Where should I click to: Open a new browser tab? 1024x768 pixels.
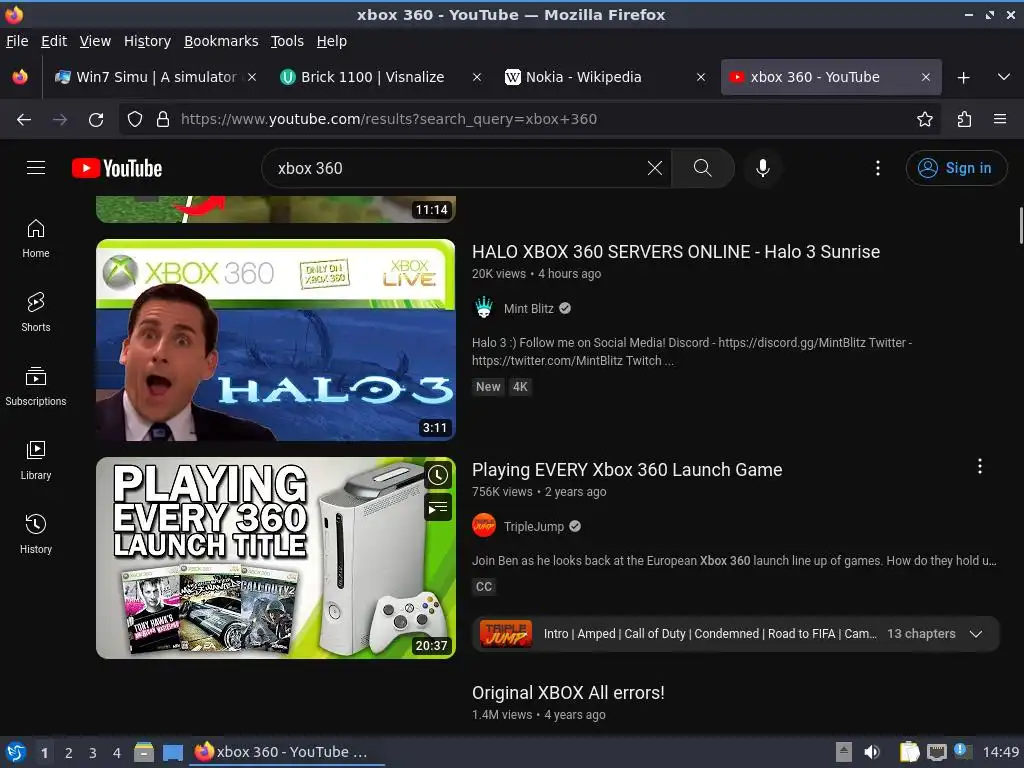(x=963, y=78)
